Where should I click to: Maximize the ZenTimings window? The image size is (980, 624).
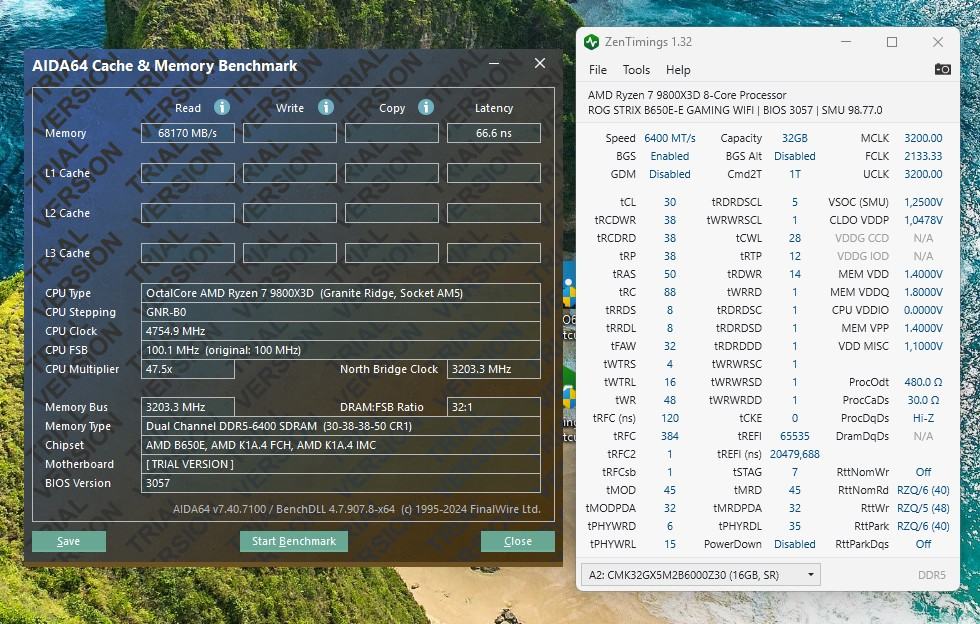892,42
